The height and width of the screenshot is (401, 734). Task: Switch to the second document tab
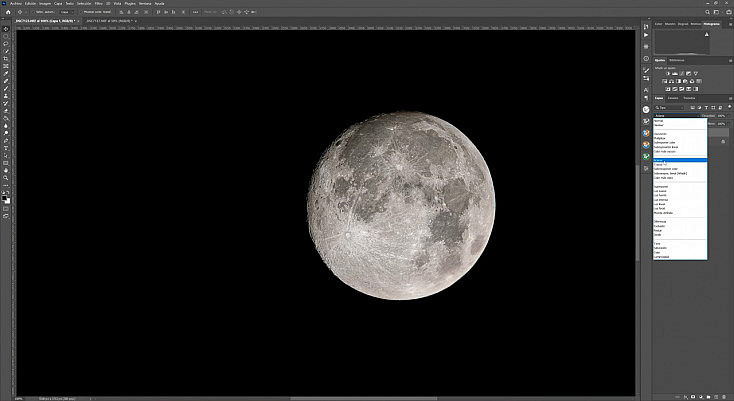coord(110,21)
